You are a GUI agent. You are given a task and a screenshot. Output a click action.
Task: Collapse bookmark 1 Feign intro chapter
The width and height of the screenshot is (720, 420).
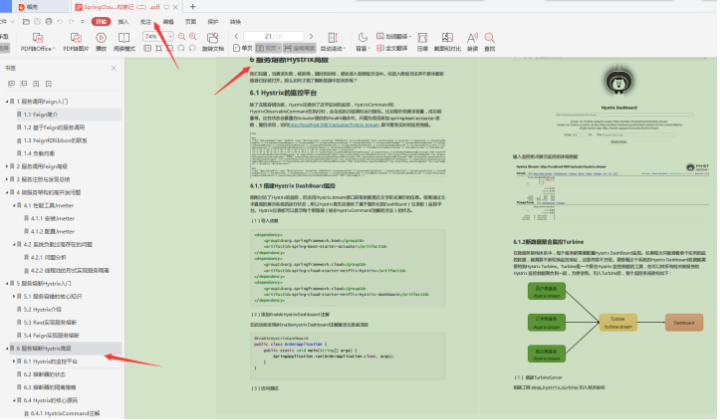[7, 101]
